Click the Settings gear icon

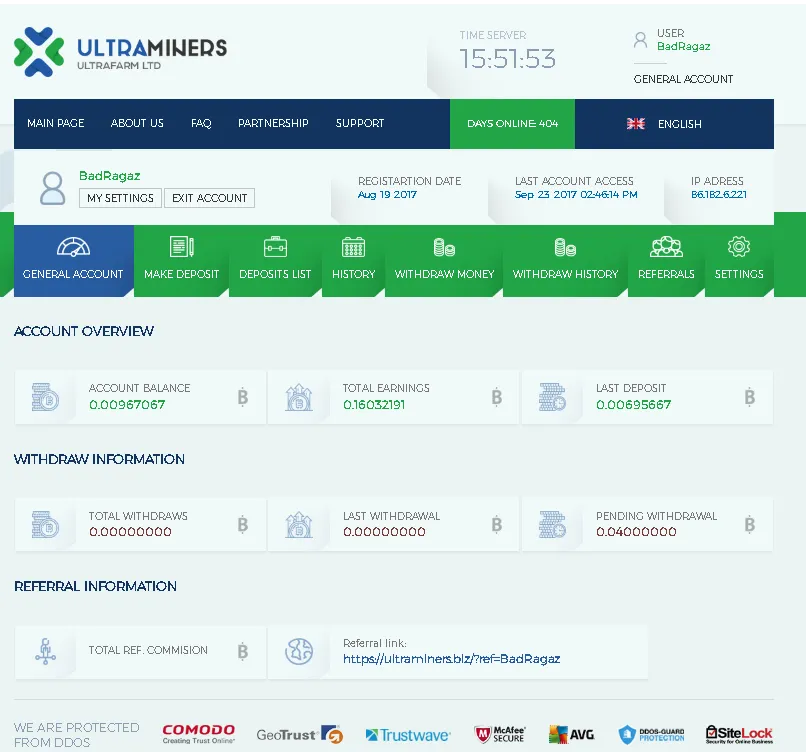coord(739,247)
